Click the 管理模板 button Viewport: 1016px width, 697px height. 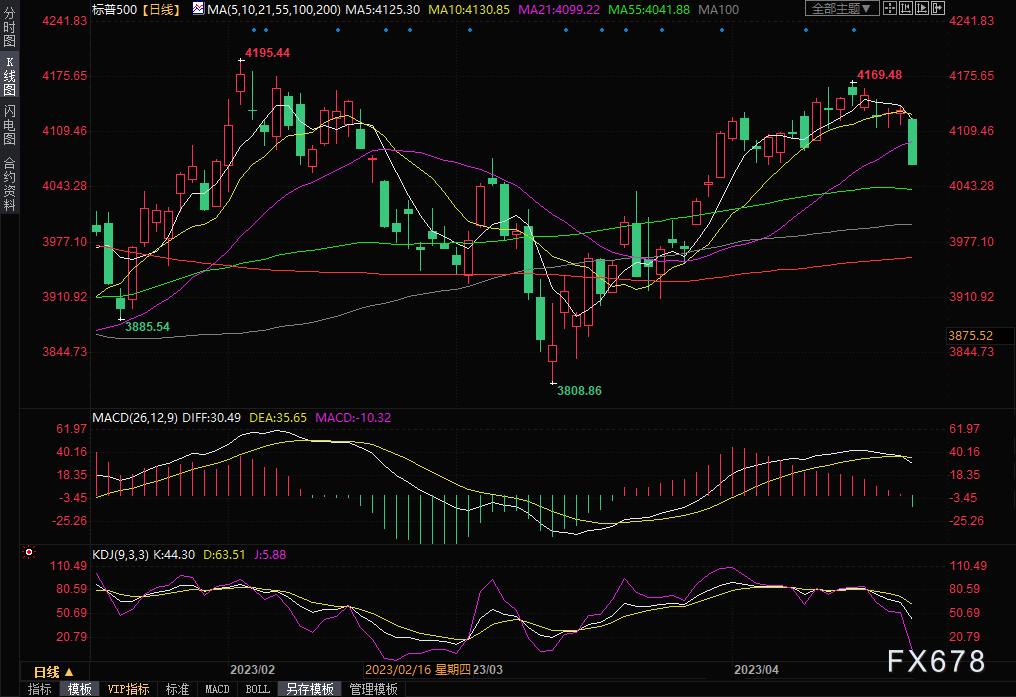[x=373, y=689]
